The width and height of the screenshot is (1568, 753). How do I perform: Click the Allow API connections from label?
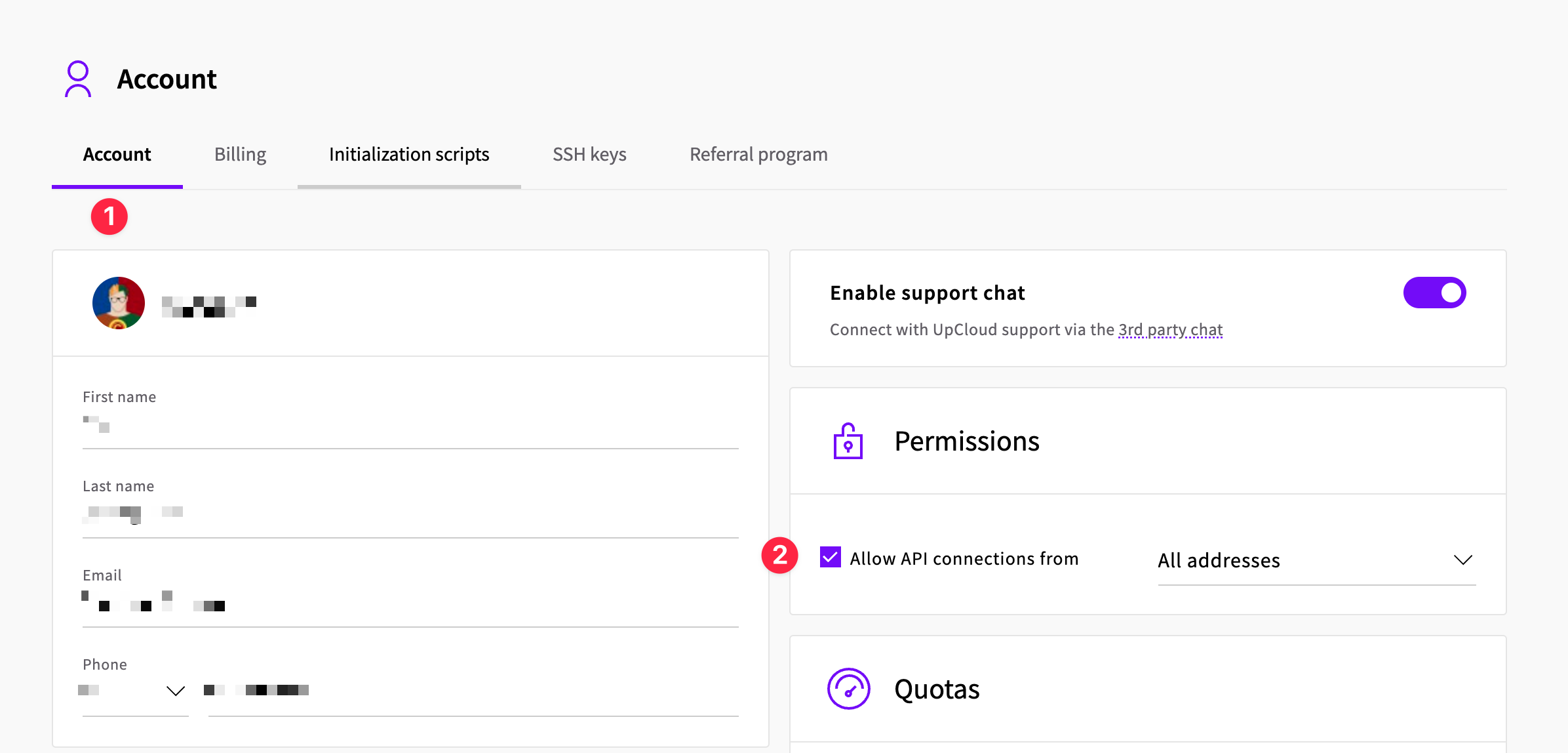pyautogui.click(x=964, y=559)
